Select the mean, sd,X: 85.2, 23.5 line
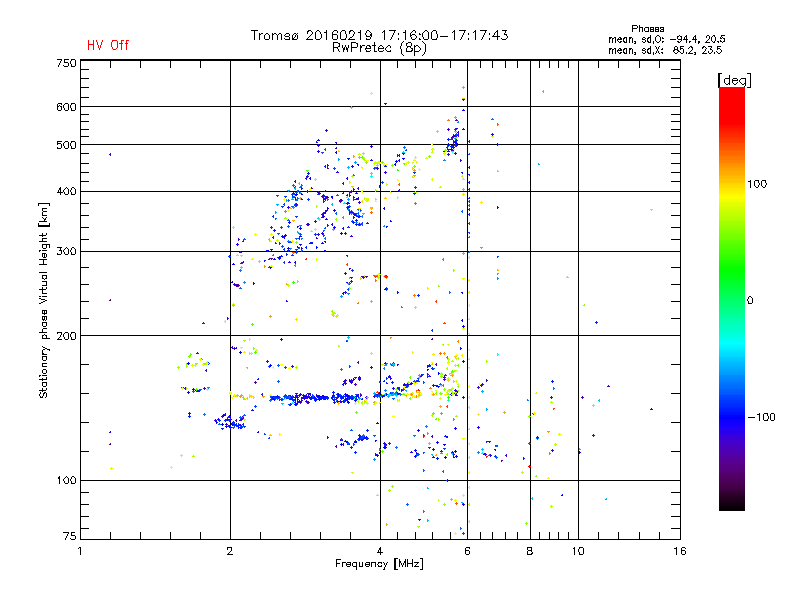 pyautogui.click(x=665, y=50)
